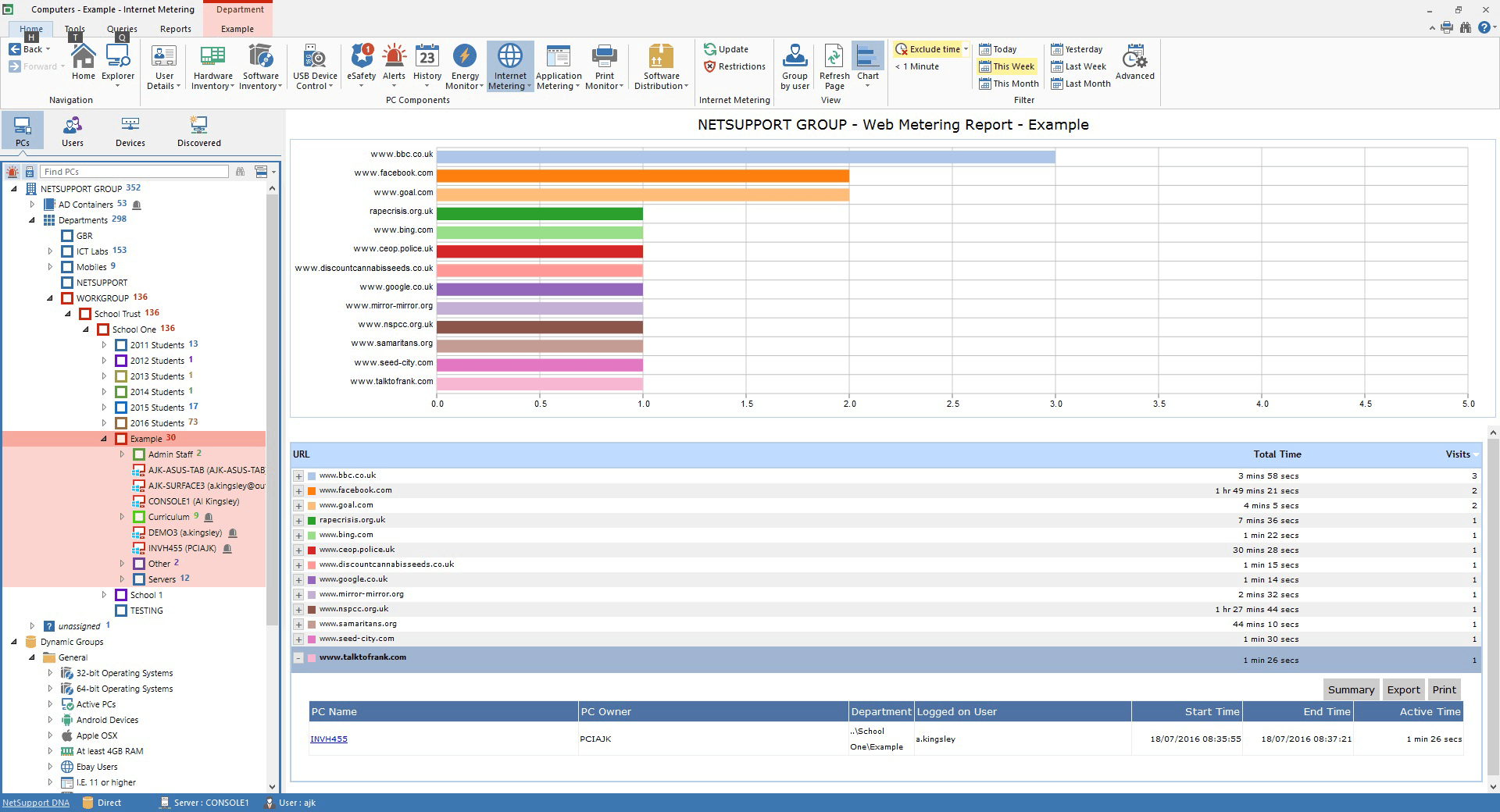1500x812 pixels.
Task: Enable the Exclude time filter
Action: [928, 48]
